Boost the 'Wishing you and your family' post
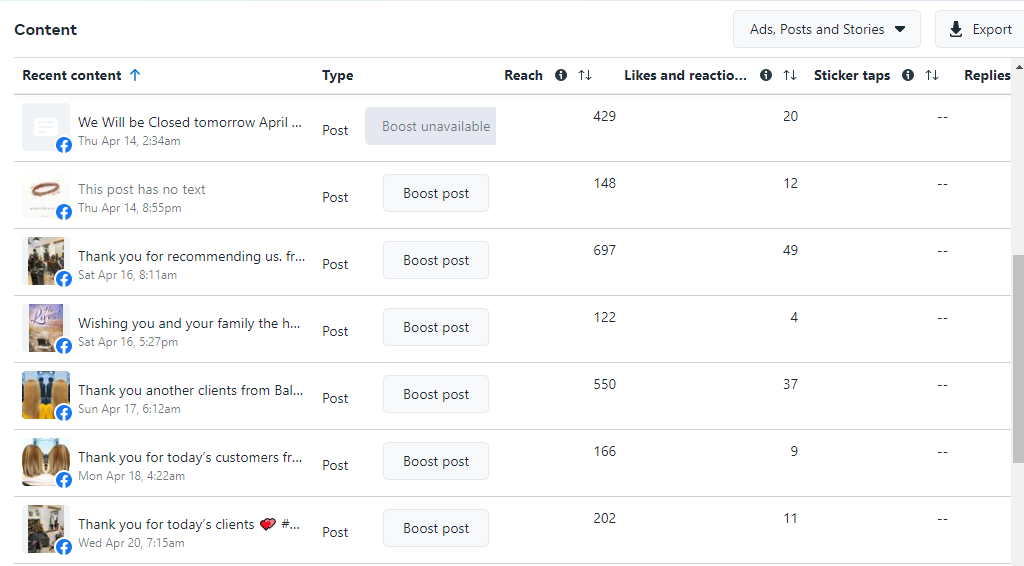Image resolution: width=1024 pixels, height=566 pixels. click(x=436, y=327)
